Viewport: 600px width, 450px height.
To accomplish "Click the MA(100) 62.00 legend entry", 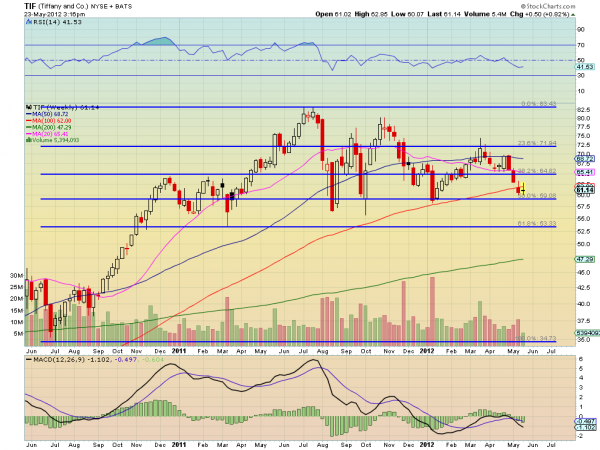I will pyautogui.click(x=52, y=121).
